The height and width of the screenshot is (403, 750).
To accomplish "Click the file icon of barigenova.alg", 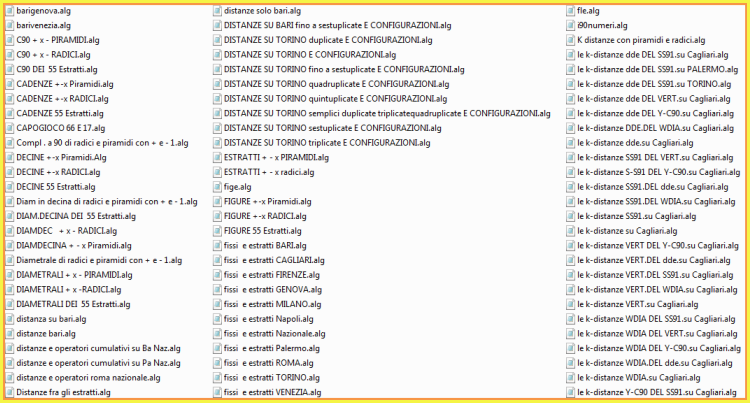I will pyautogui.click(x=10, y=11).
